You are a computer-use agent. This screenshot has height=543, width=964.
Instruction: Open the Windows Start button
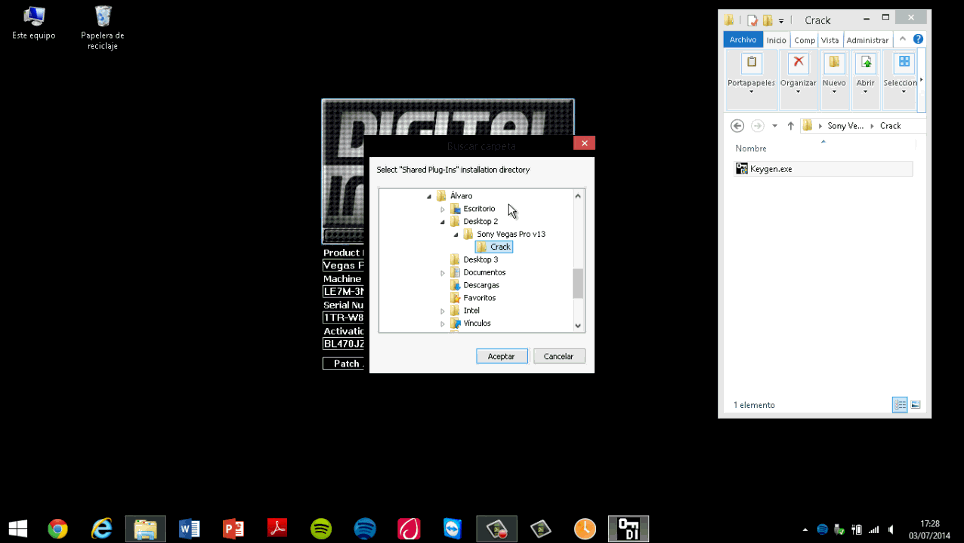coord(18,529)
